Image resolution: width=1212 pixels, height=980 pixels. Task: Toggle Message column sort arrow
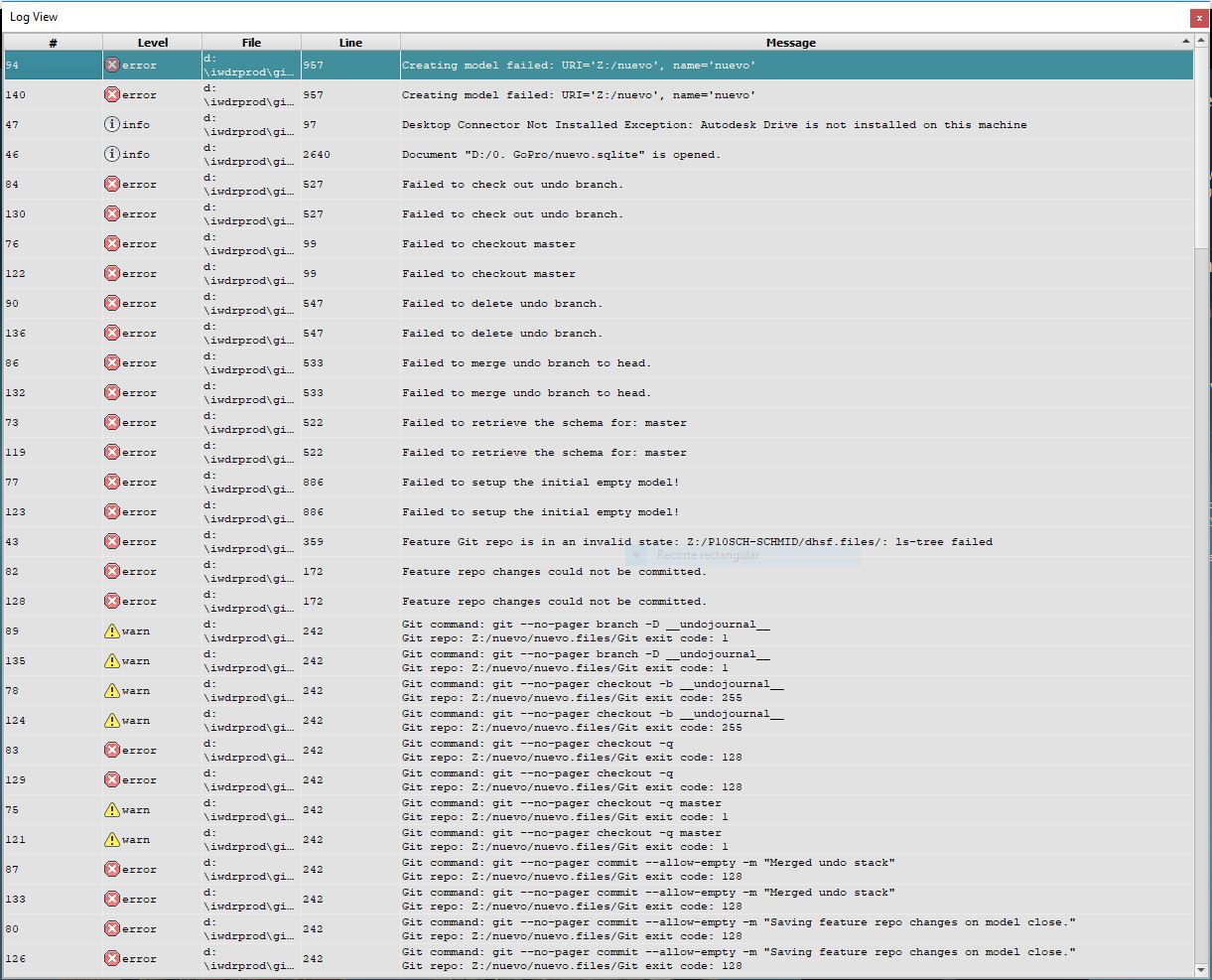pyautogui.click(x=1186, y=42)
